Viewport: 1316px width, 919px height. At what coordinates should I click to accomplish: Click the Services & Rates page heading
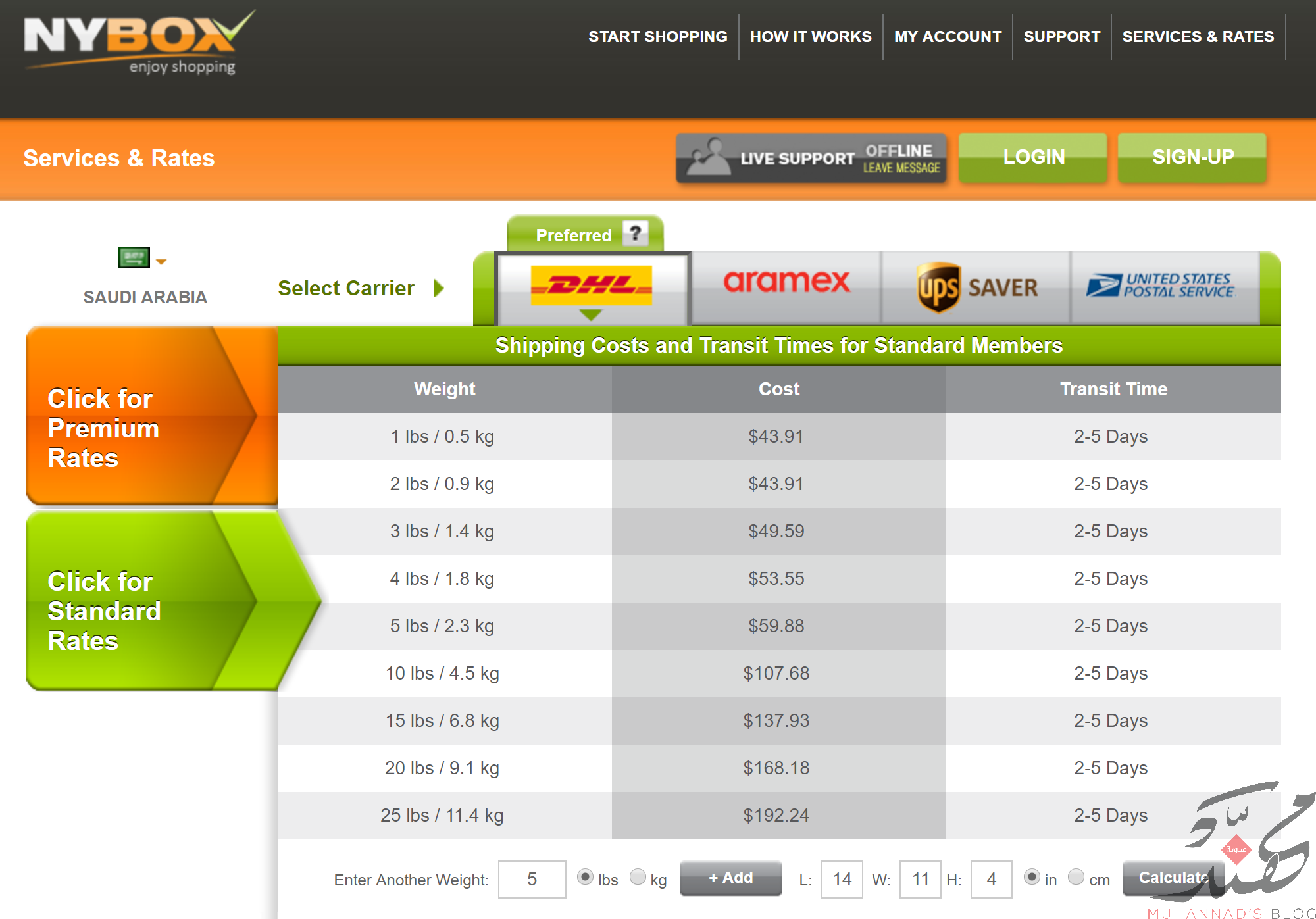(x=119, y=159)
